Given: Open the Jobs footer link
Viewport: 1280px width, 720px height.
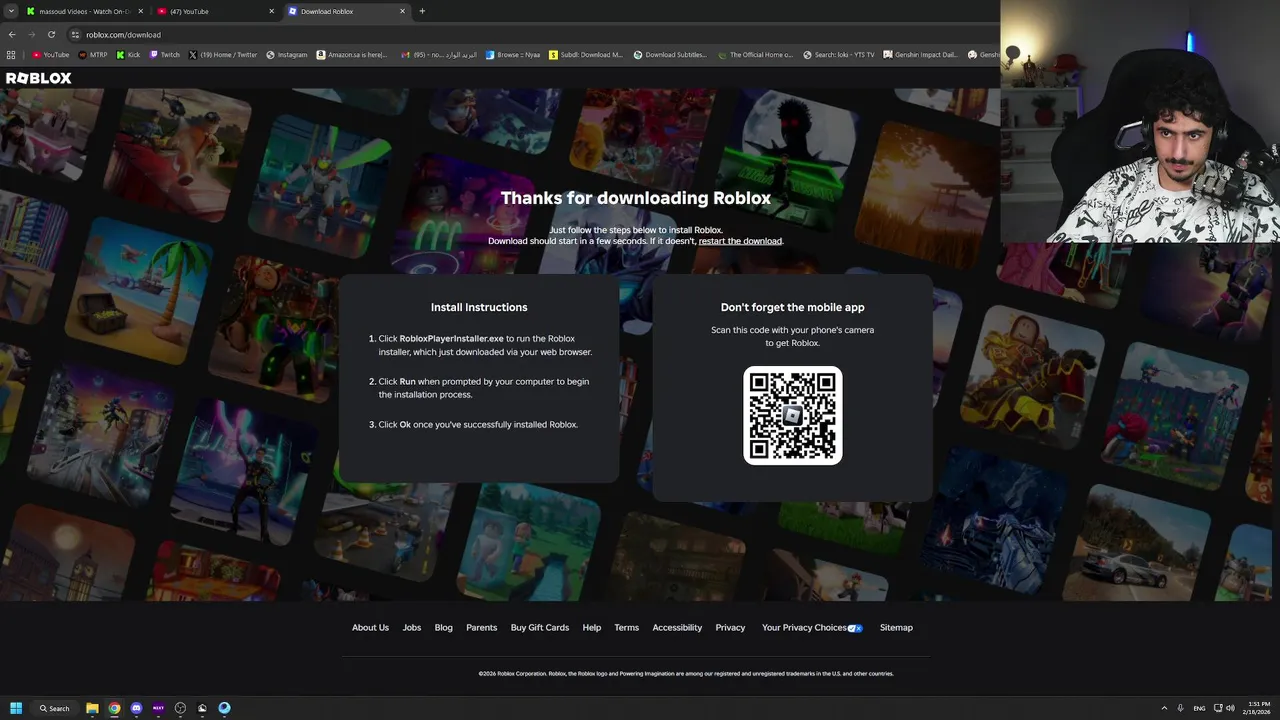Looking at the screenshot, I should 412,628.
